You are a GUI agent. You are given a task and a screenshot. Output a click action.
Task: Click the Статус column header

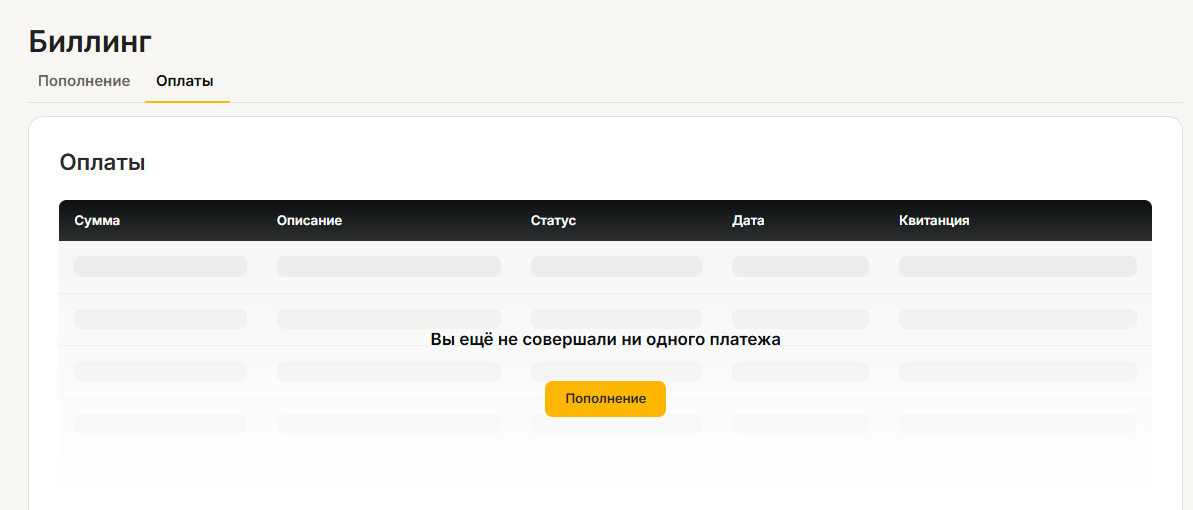[x=553, y=220]
